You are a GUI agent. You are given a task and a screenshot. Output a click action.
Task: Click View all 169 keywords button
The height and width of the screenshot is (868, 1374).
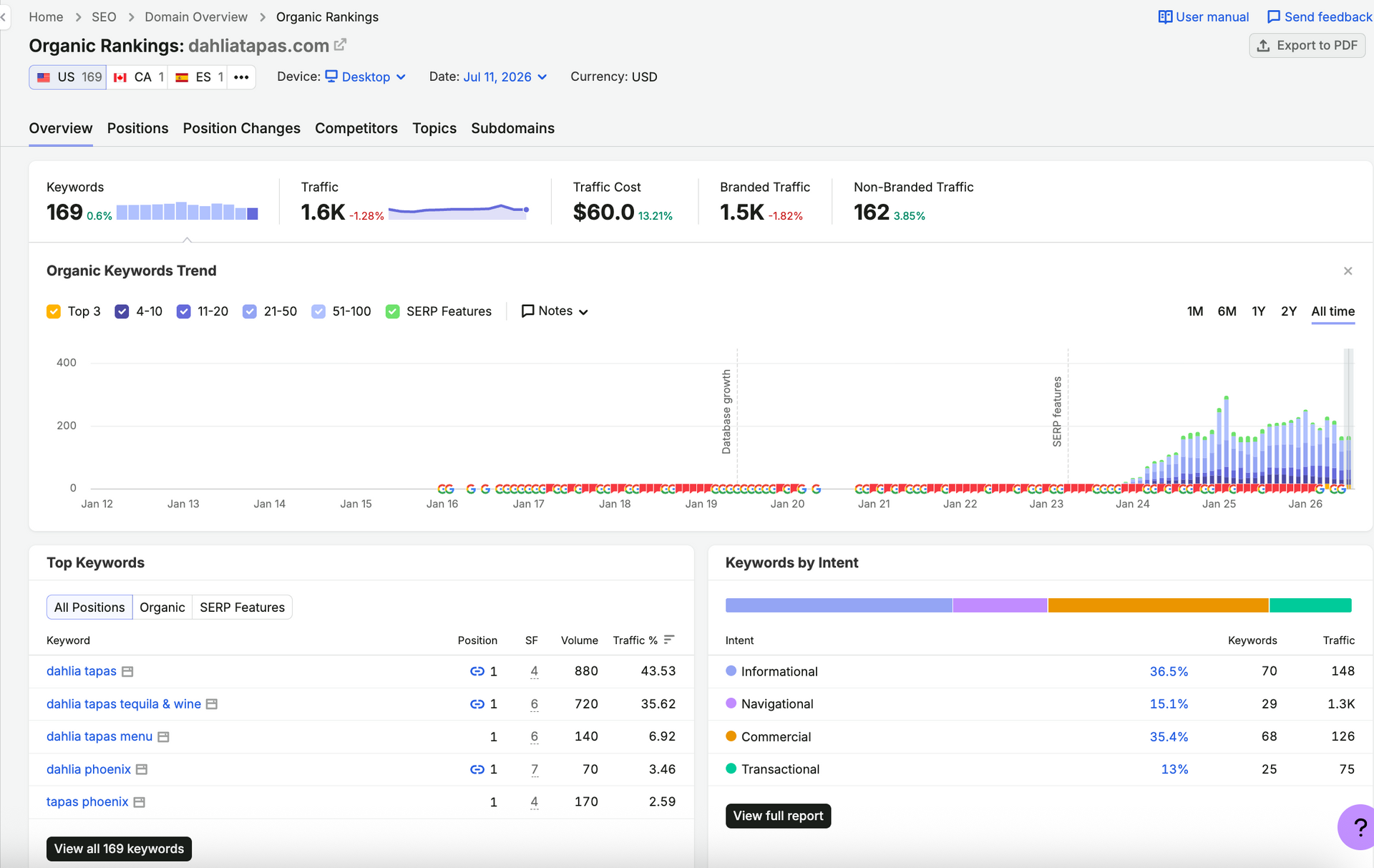[119, 849]
